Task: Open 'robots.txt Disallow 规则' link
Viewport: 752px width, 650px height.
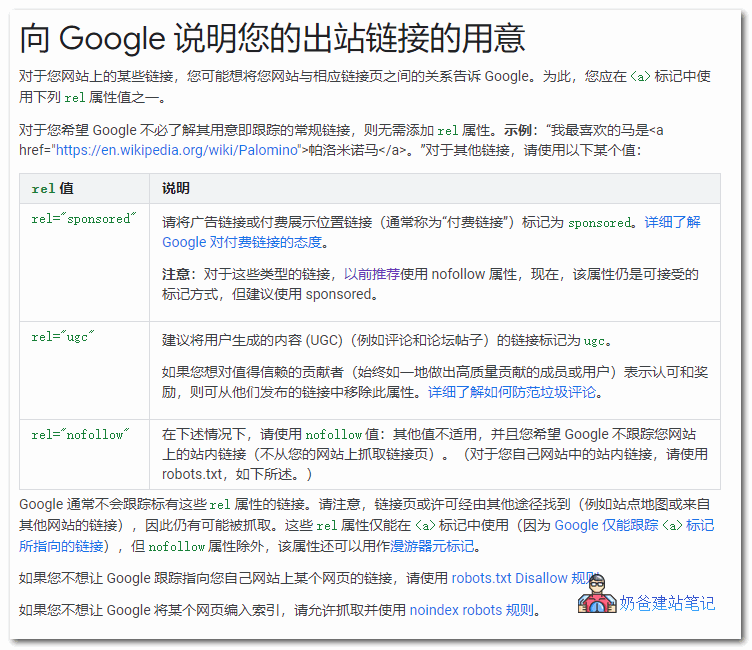Action: point(526,579)
